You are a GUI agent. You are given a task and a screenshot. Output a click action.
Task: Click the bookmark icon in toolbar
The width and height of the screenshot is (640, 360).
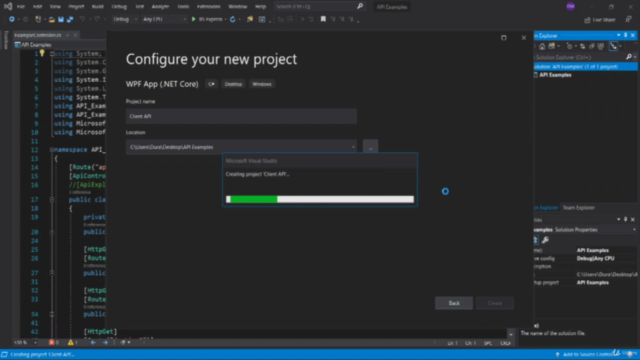323,19
